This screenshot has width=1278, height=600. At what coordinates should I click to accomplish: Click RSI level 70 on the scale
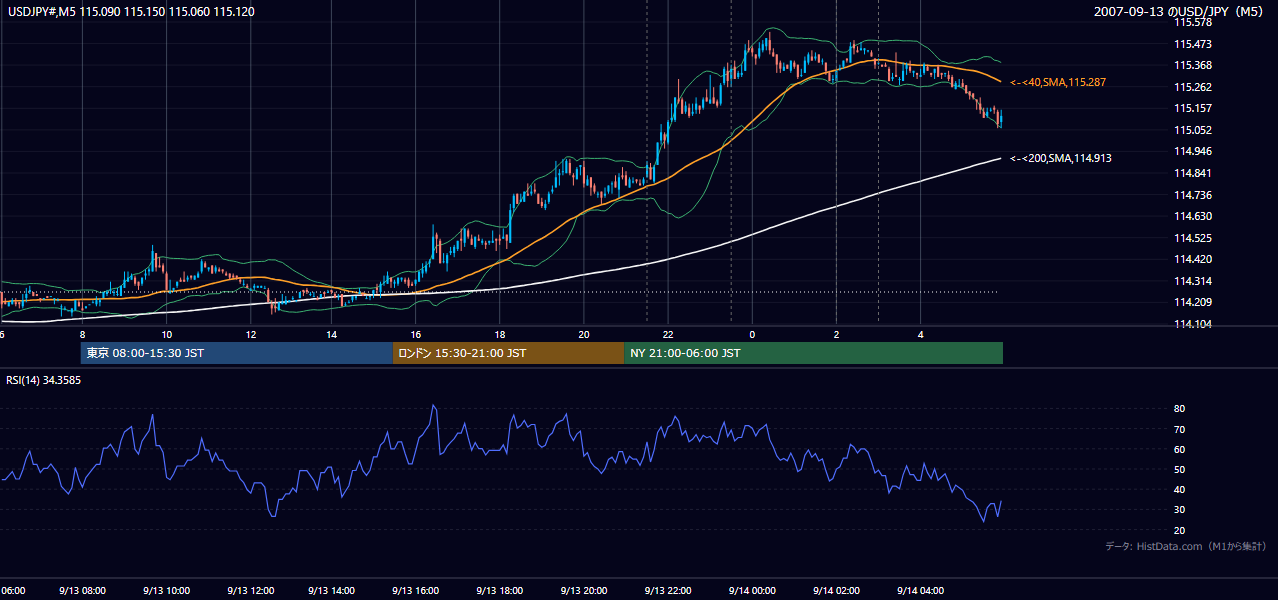(1179, 429)
